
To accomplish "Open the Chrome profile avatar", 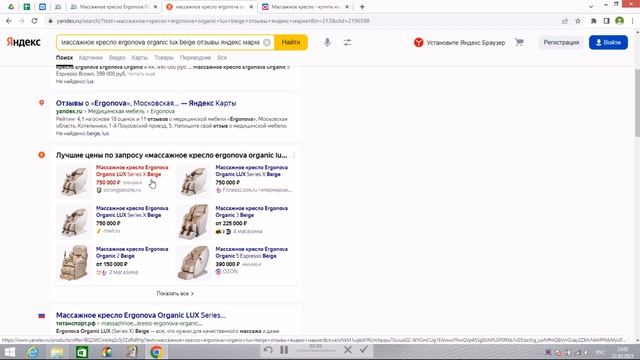I will [620, 21].
